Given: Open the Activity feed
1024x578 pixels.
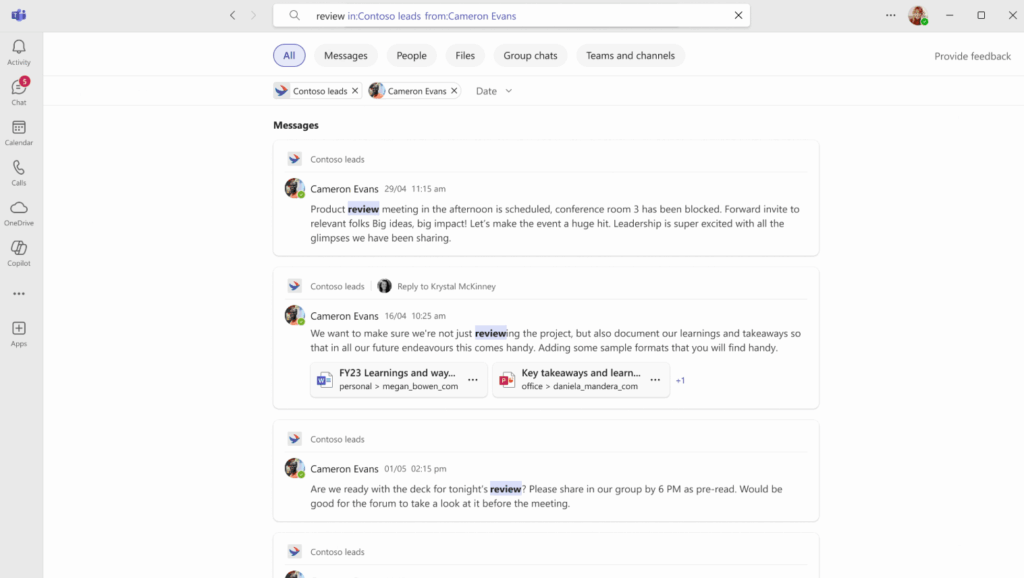Looking at the screenshot, I should click(19, 52).
